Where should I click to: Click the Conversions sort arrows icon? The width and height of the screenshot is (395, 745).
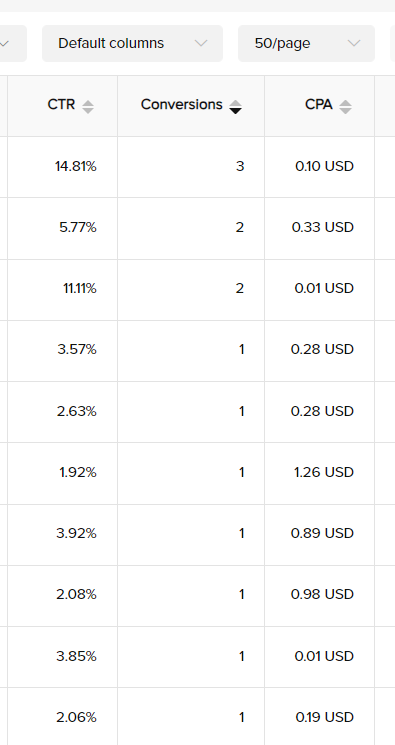235,107
